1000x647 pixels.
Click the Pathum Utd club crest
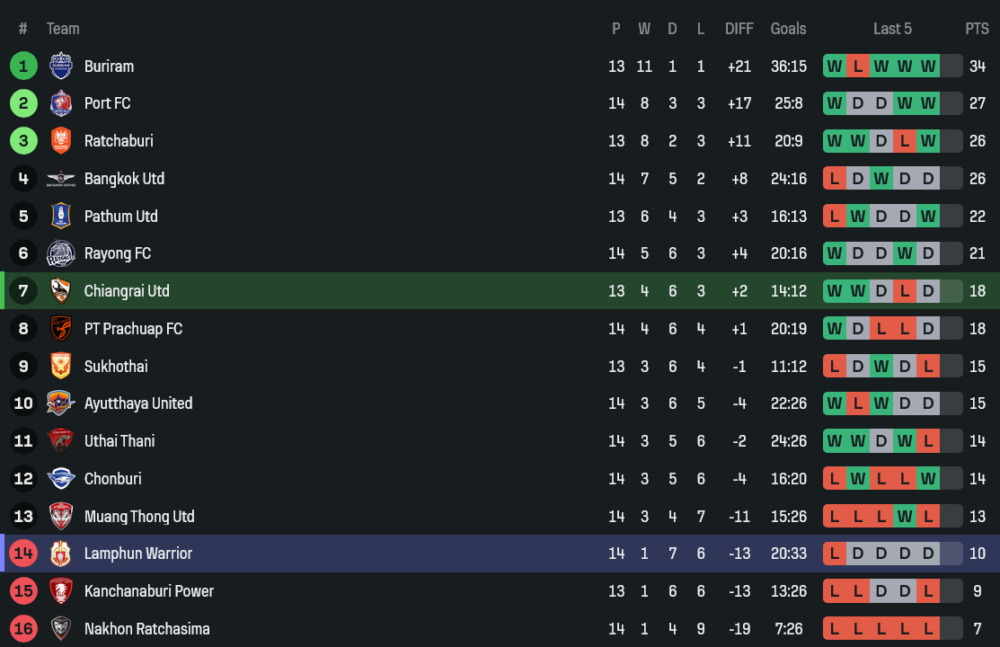pyautogui.click(x=61, y=216)
